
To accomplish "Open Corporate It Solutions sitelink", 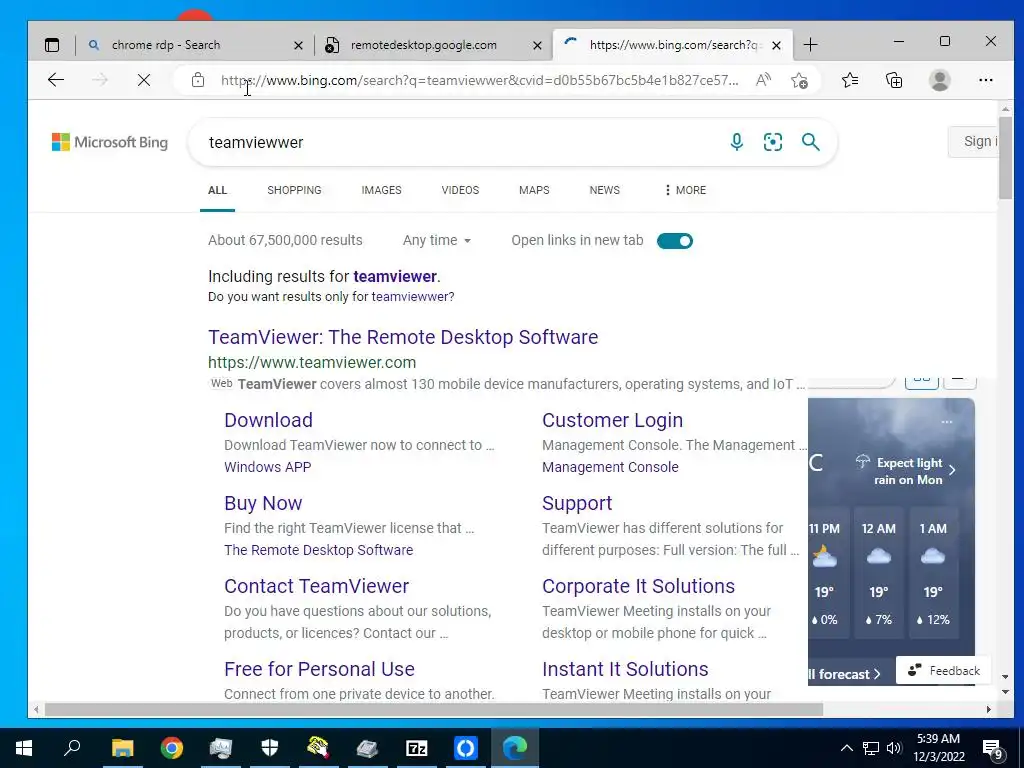I will pos(638,586).
